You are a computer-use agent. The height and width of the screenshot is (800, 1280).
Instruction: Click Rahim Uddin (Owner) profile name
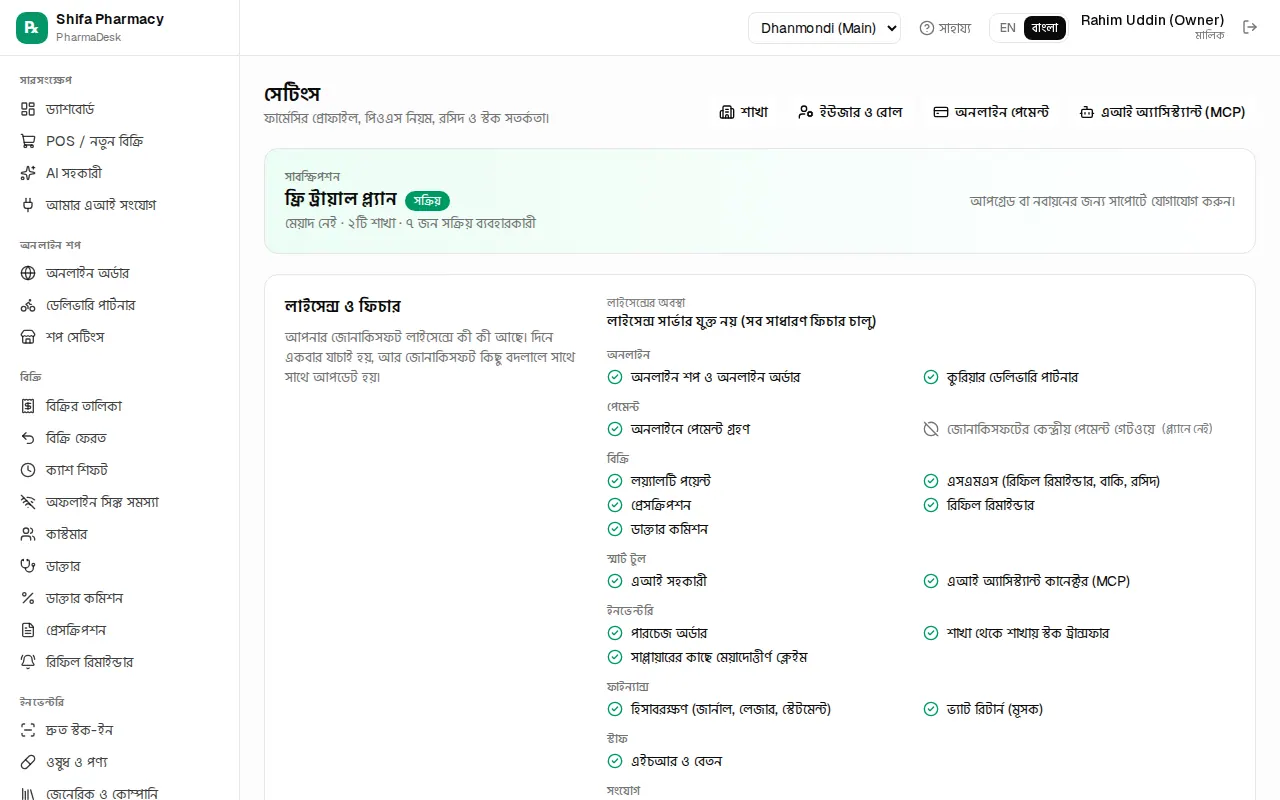pos(1152,20)
